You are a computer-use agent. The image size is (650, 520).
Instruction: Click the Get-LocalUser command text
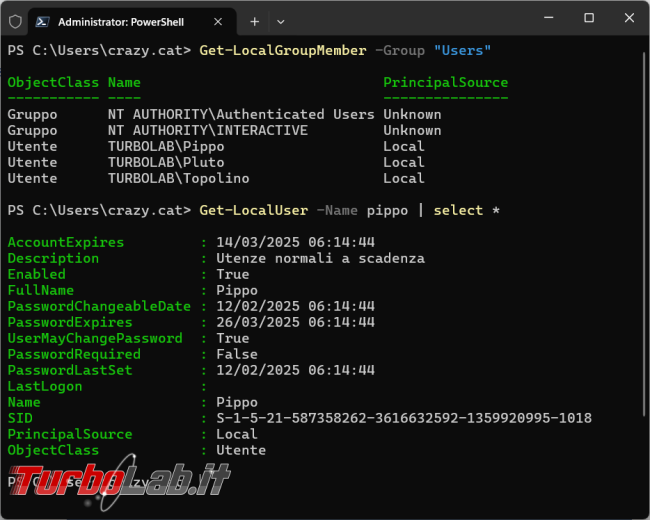[254, 210]
